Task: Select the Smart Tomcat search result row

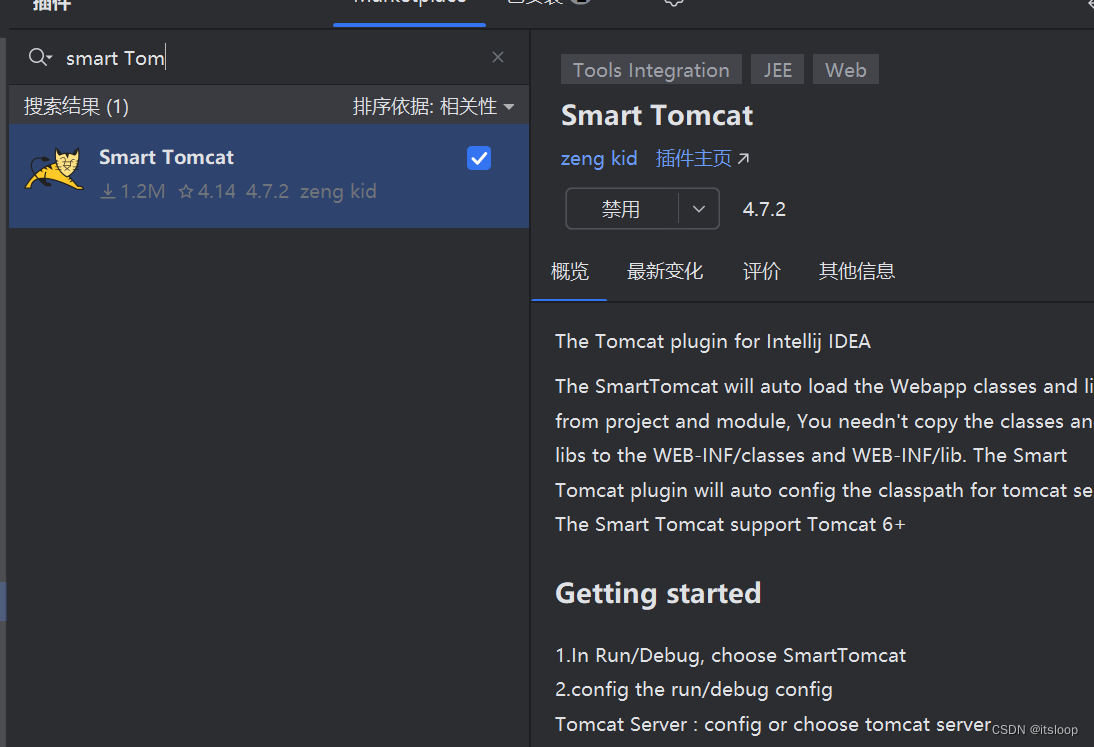Action: click(269, 176)
